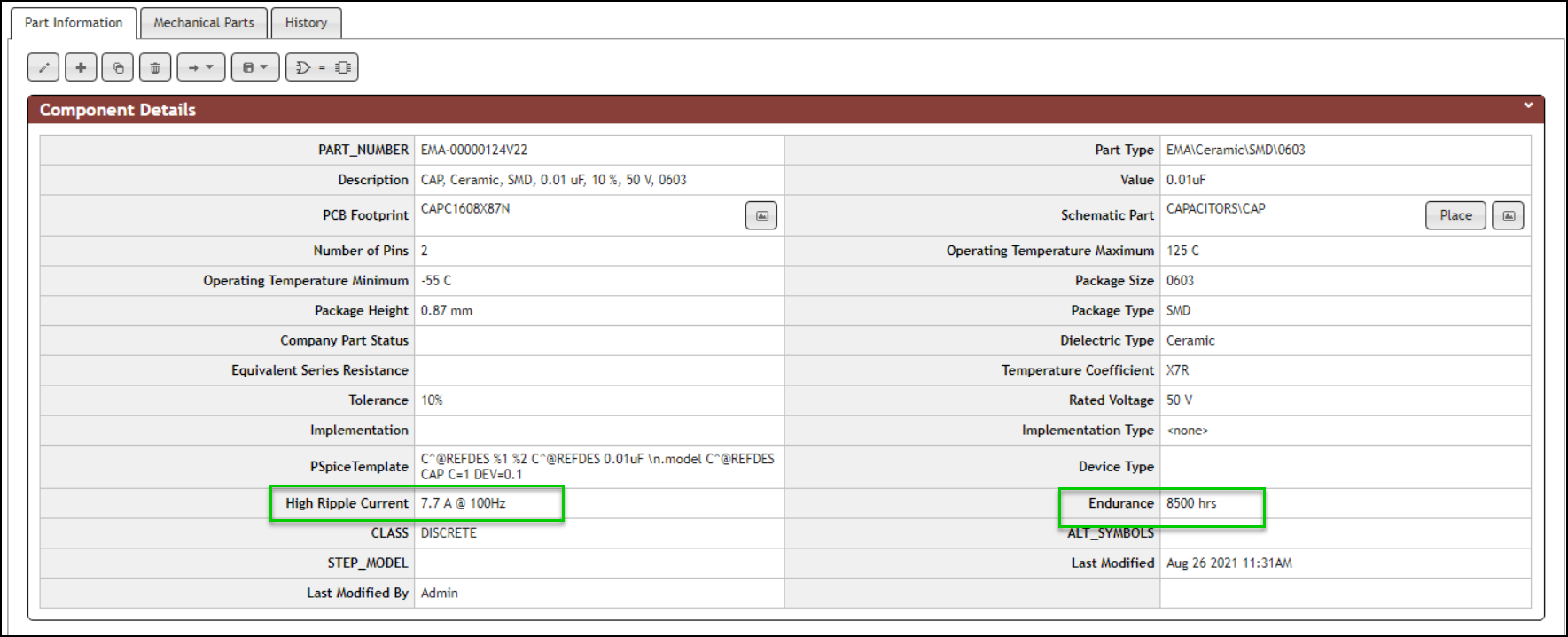Click Rated Voltage value 50 V

[1179, 400]
